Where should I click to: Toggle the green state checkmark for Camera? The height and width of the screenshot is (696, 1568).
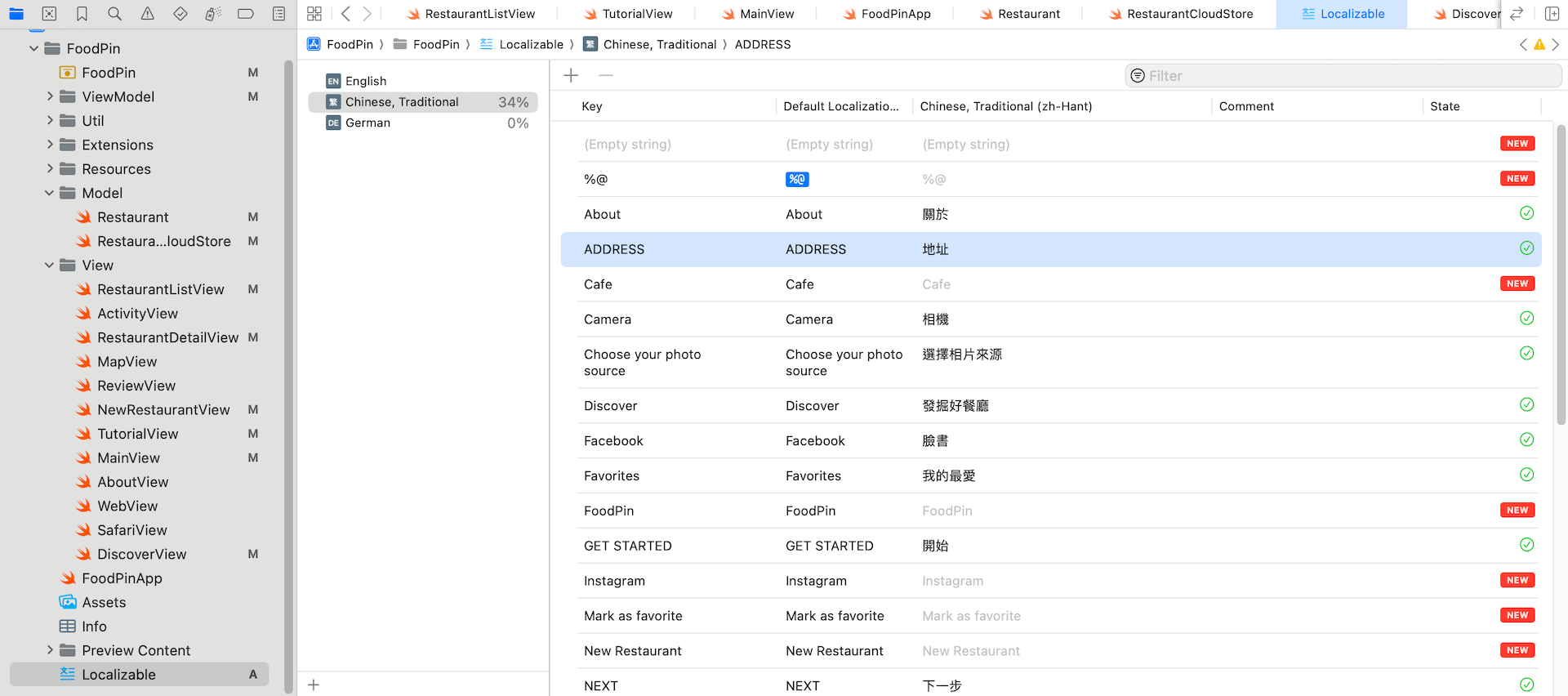(1526, 319)
